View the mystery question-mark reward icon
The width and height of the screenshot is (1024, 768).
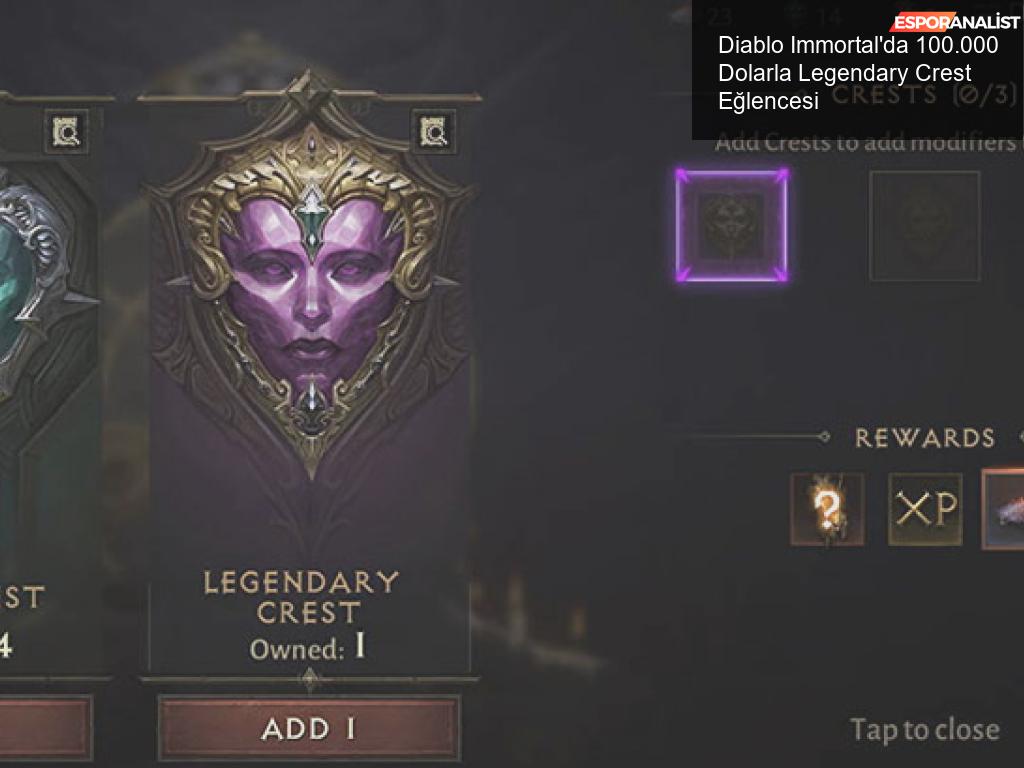pyautogui.click(x=827, y=509)
